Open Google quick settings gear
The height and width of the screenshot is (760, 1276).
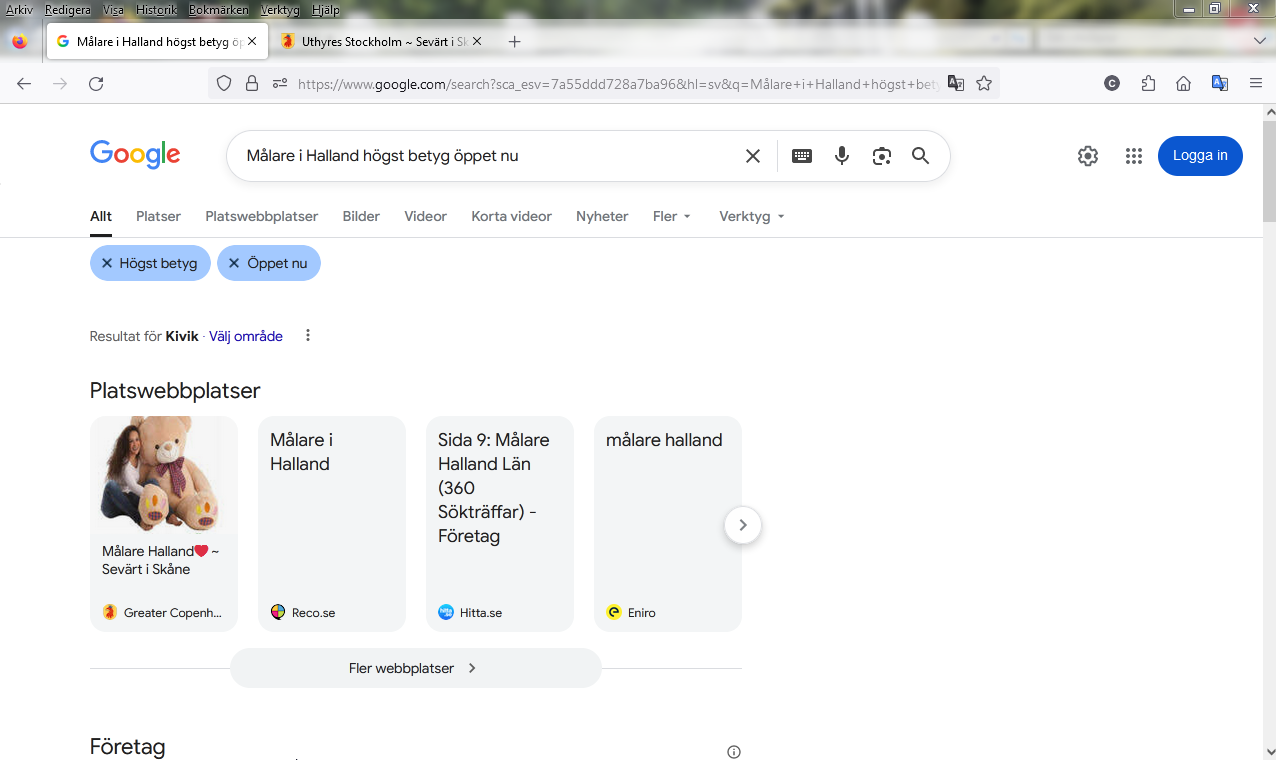click(1088, 156)
